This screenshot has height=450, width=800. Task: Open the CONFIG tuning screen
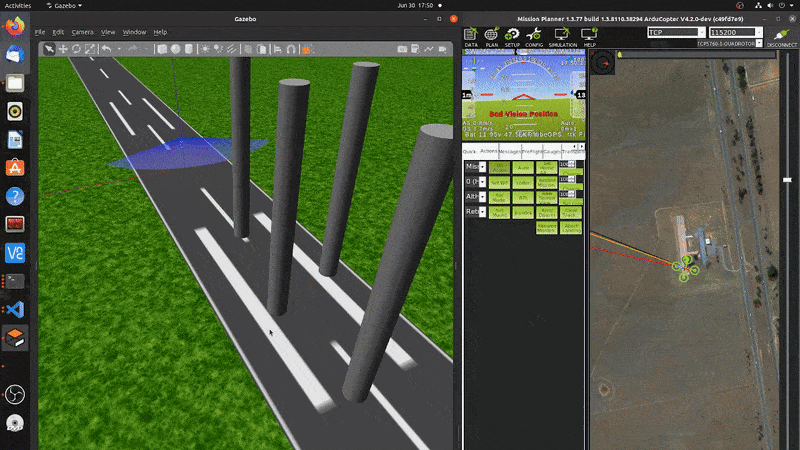534,37
